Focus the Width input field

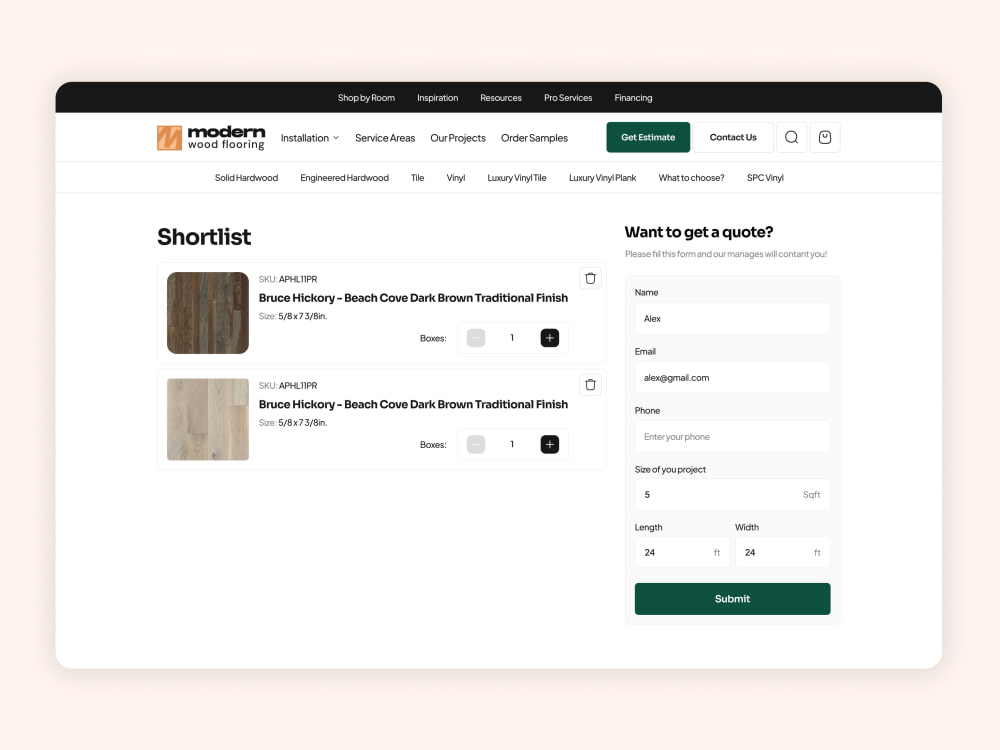(783, 552)
